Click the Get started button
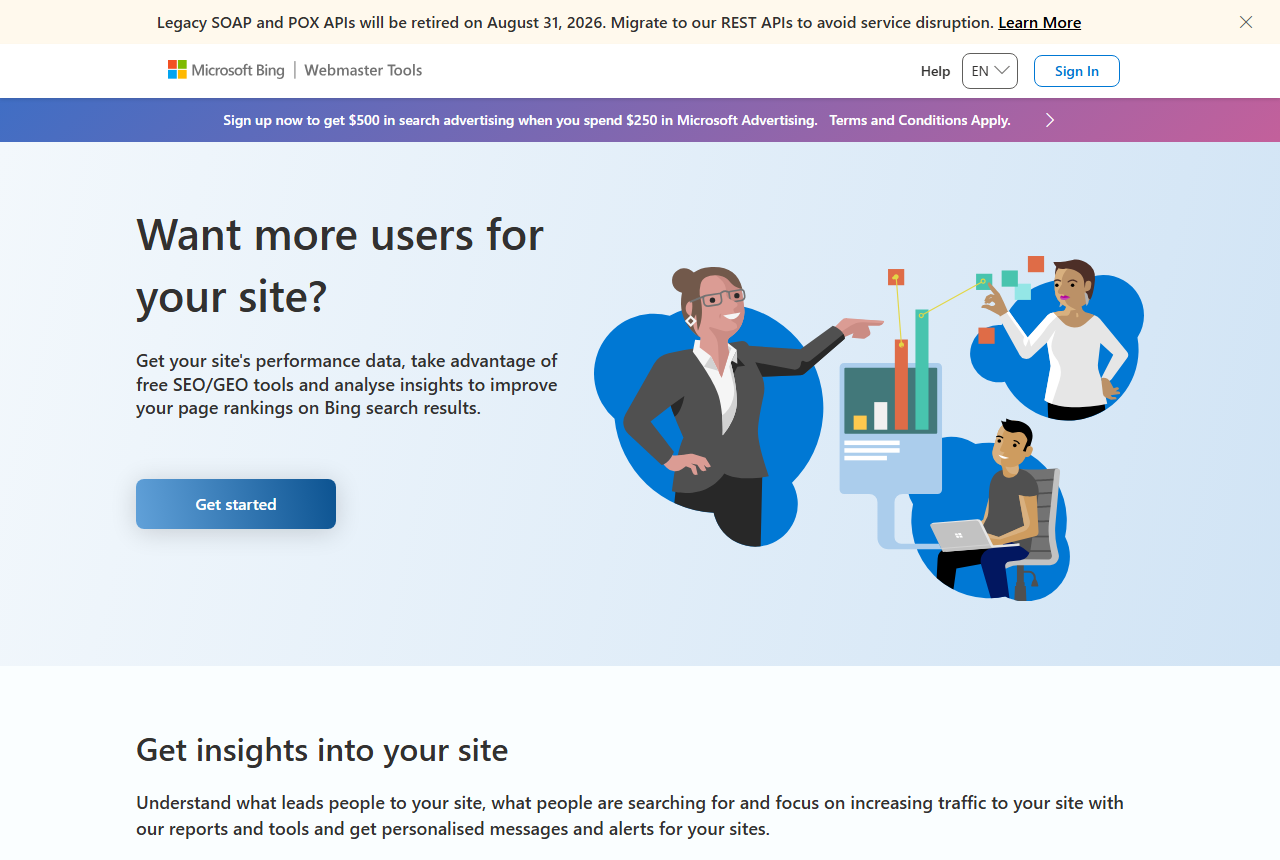 (236, 504)
